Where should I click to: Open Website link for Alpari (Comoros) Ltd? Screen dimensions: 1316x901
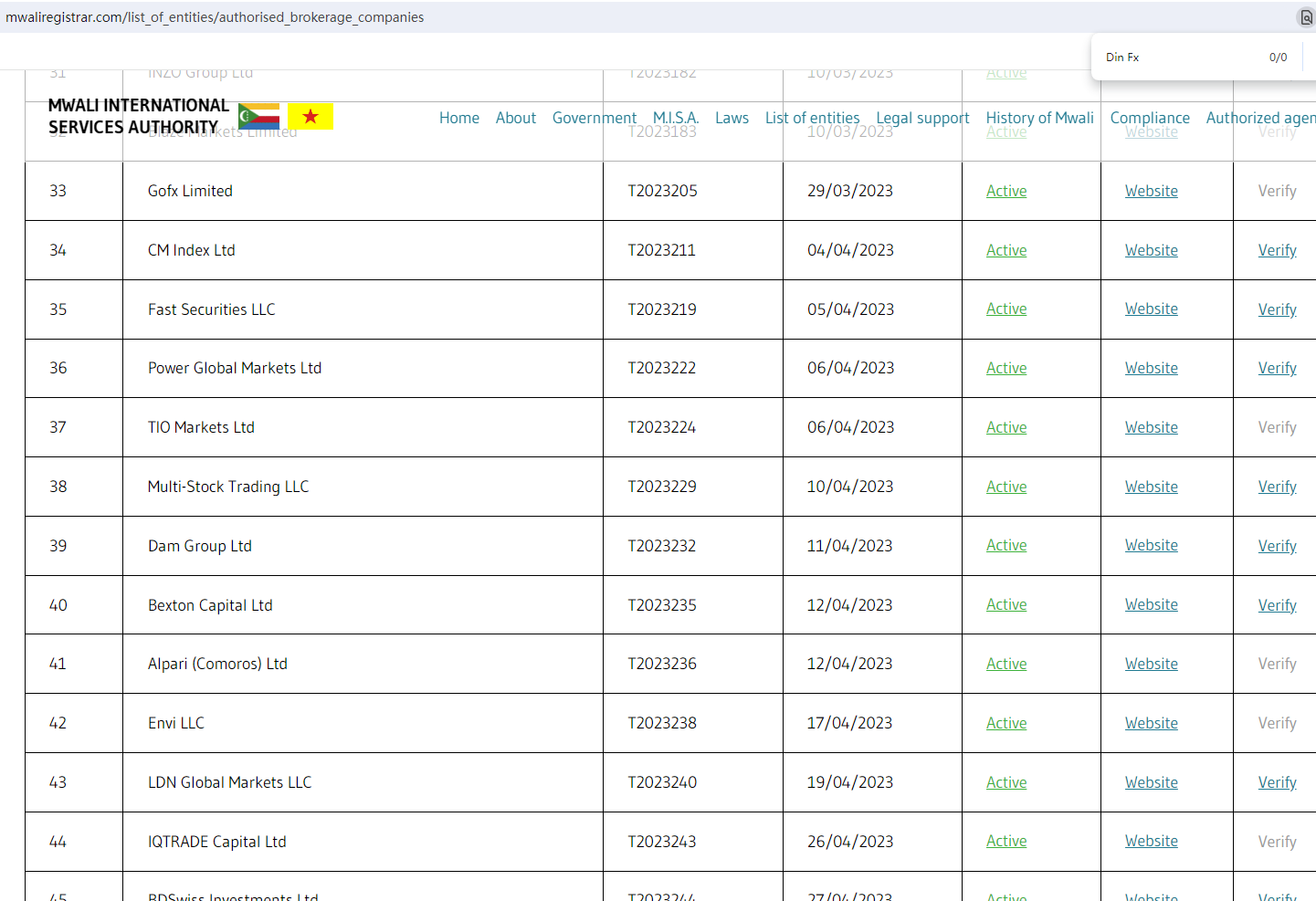[1151, 664]
